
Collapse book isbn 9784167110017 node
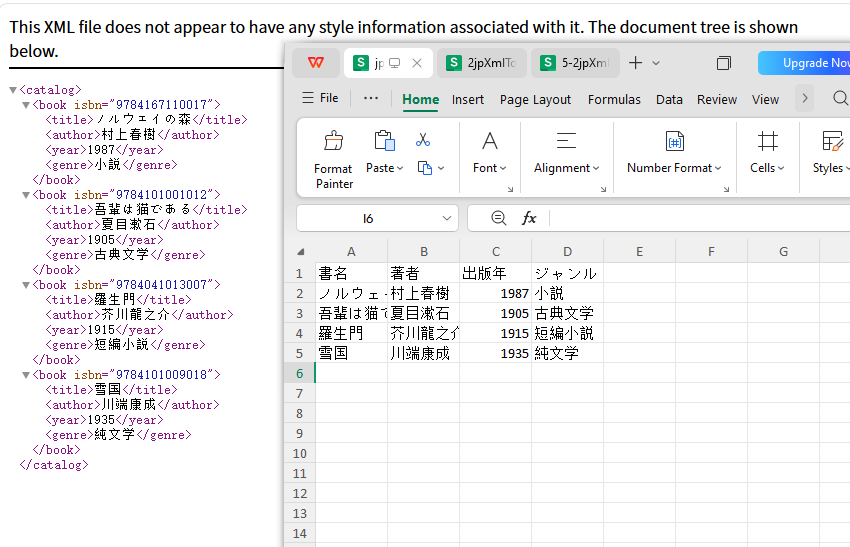tap(25, 105)
